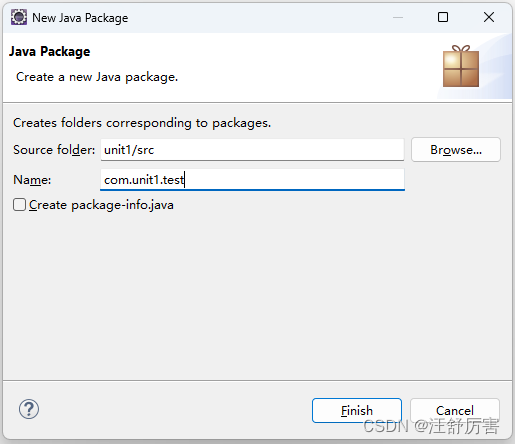Click the CSDN watermark text
The width and height of the screenshot is (515, 444).
tap(431, 426)
